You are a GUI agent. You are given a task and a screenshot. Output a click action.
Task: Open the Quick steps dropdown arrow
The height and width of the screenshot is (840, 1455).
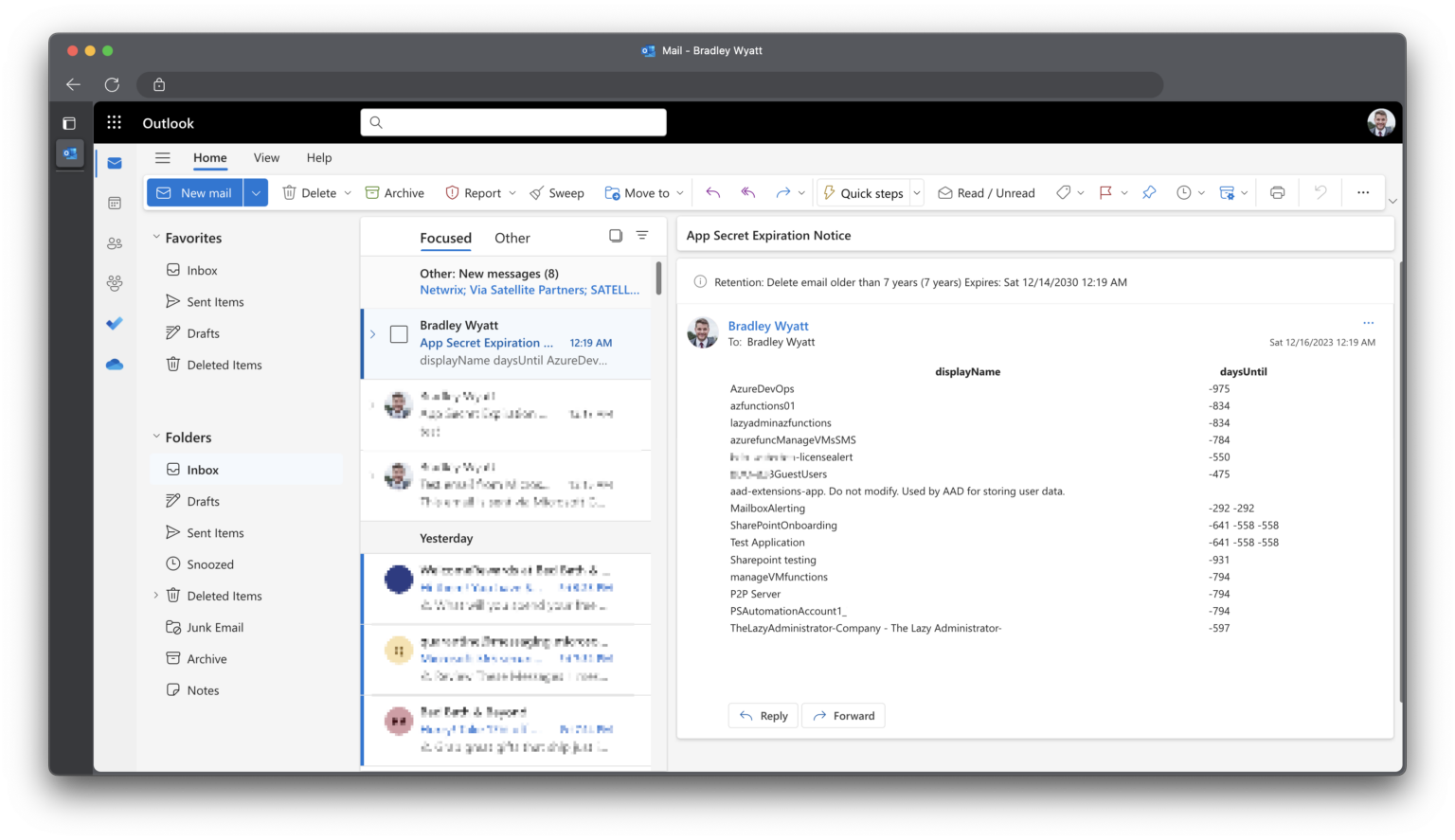coord(917,193)
